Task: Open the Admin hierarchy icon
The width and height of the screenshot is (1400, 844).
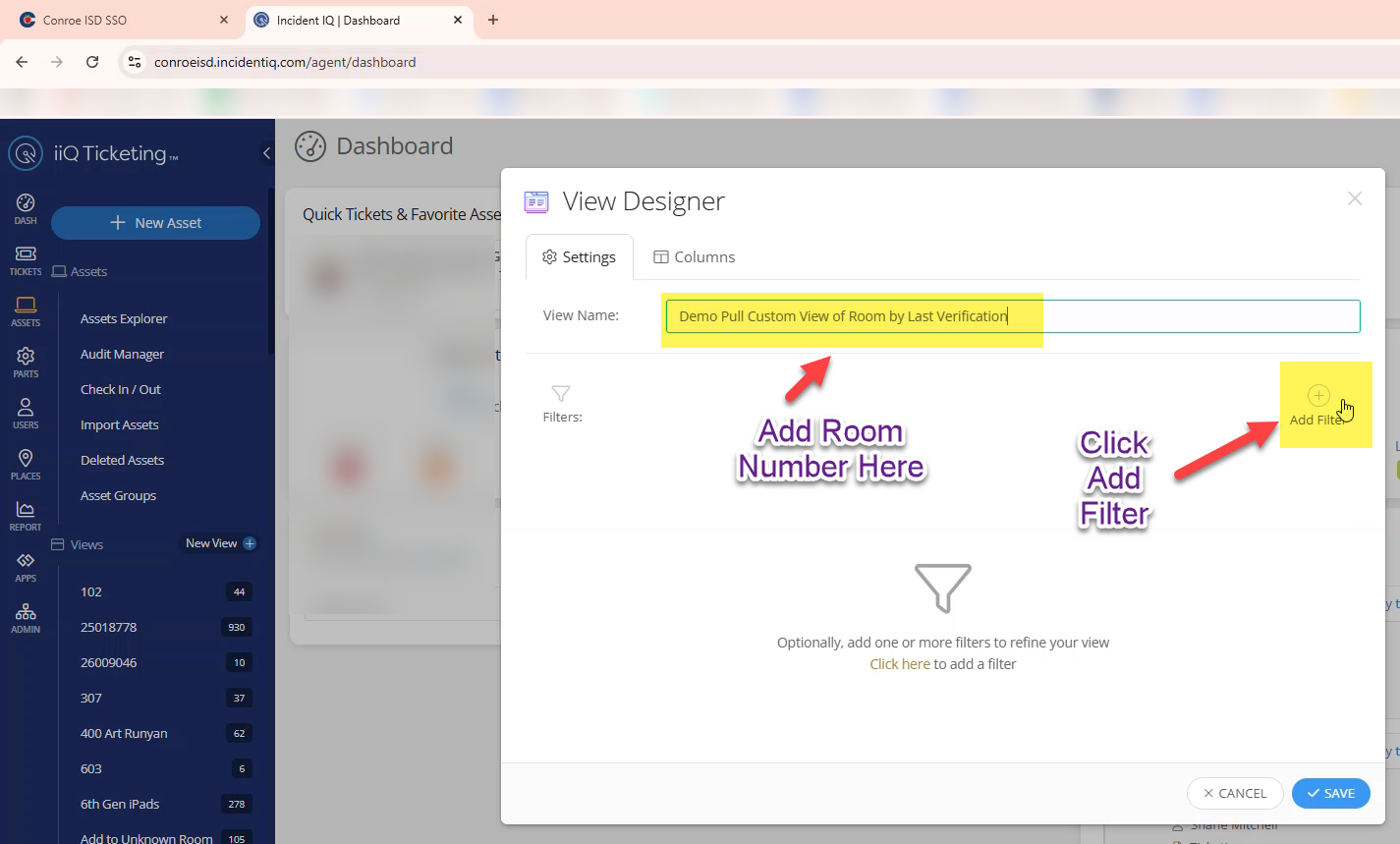Action: click(x=25, y=609)
